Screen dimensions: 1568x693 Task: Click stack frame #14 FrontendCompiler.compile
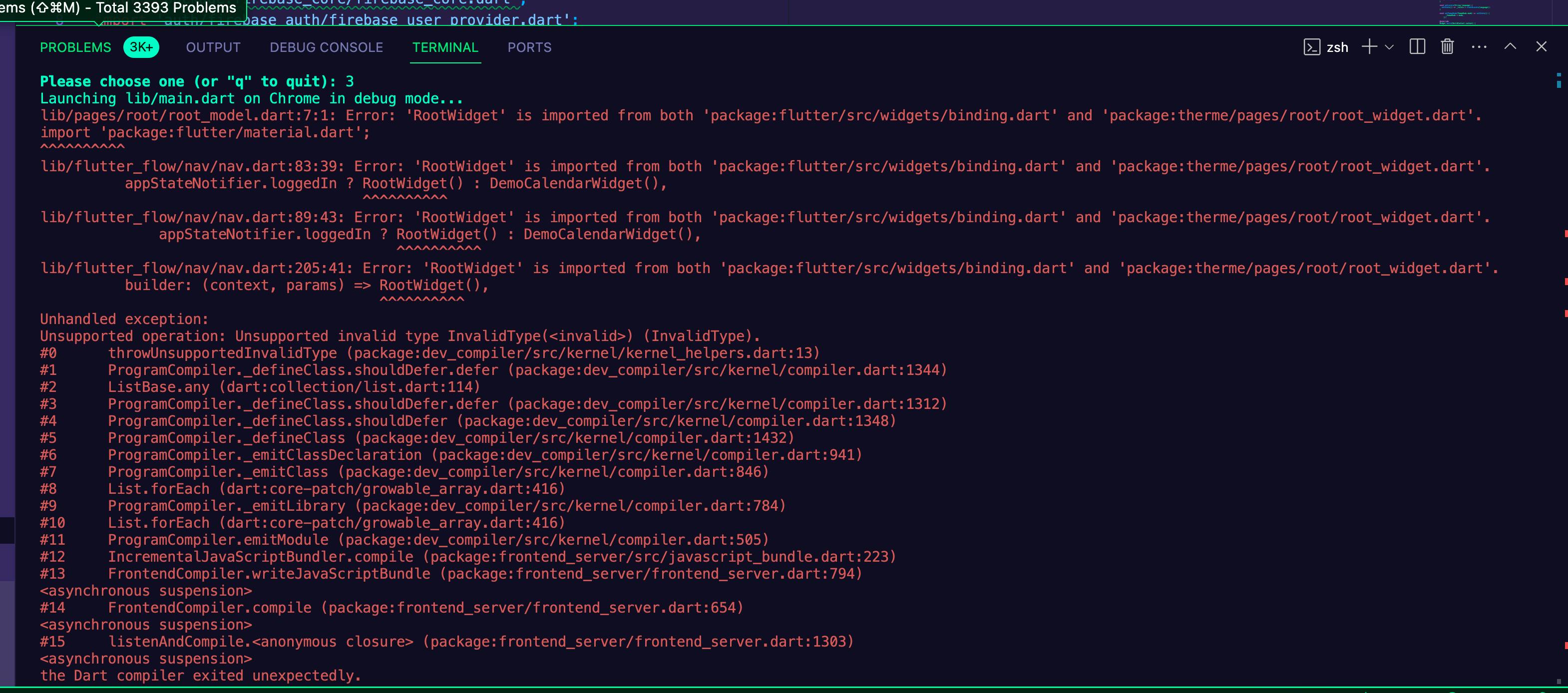click(392, 608)
